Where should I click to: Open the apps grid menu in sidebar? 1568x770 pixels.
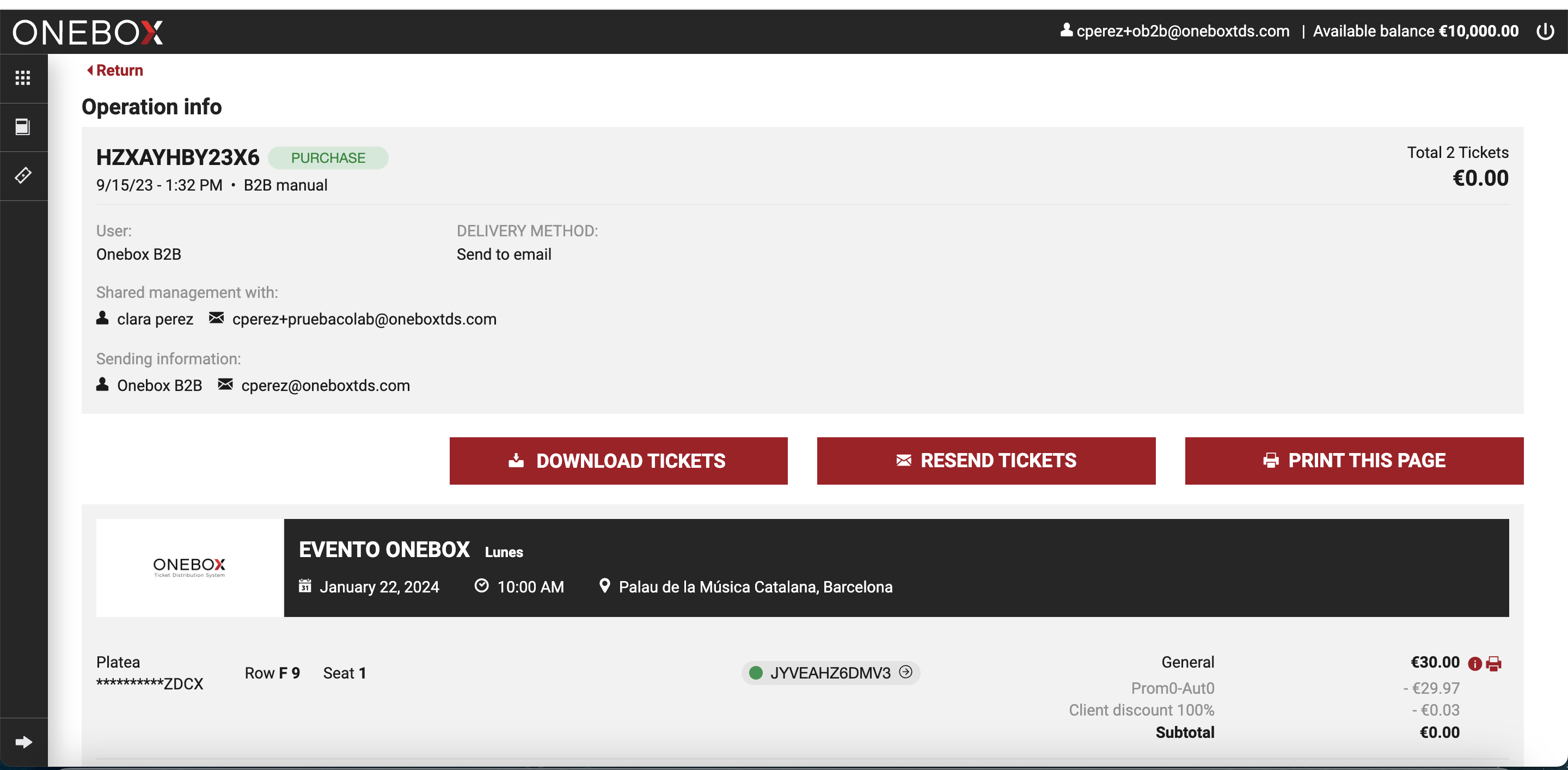pyautogui.click(x=23, y=78)
